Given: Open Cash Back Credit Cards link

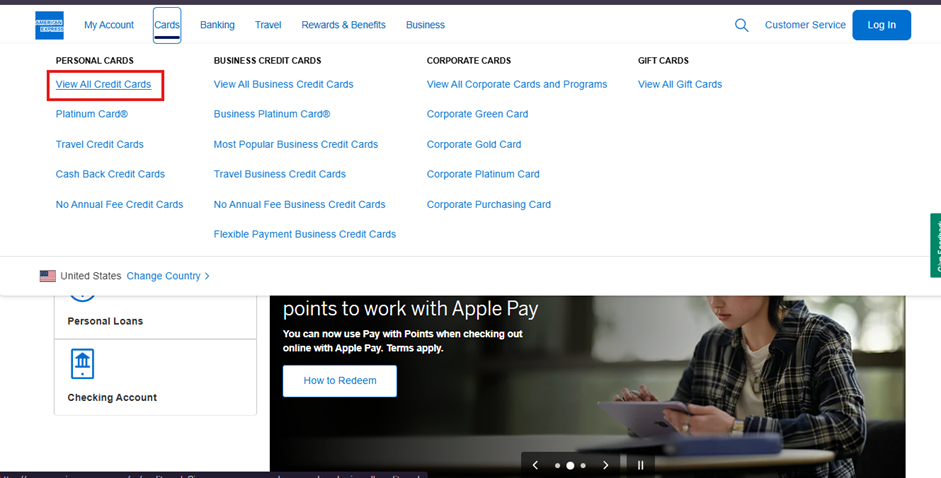Looking at the screenshot, I should pyautogui.click(x=110, y=174).
